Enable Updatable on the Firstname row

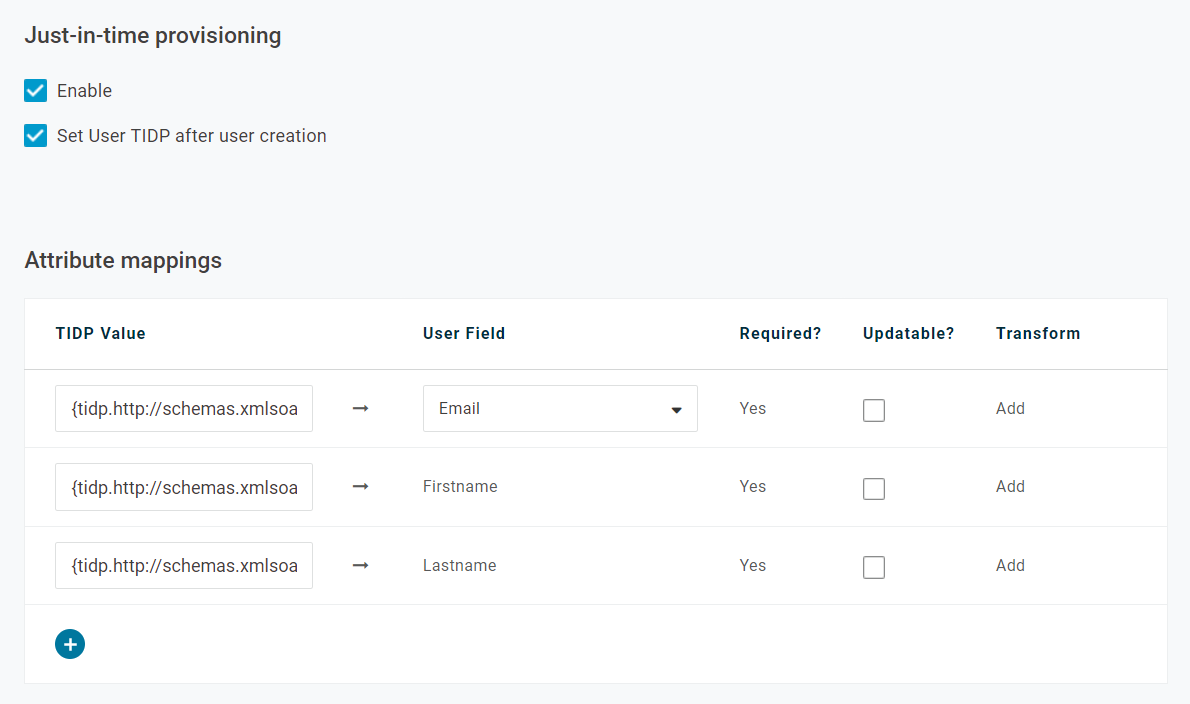click(x=874, y=488)
